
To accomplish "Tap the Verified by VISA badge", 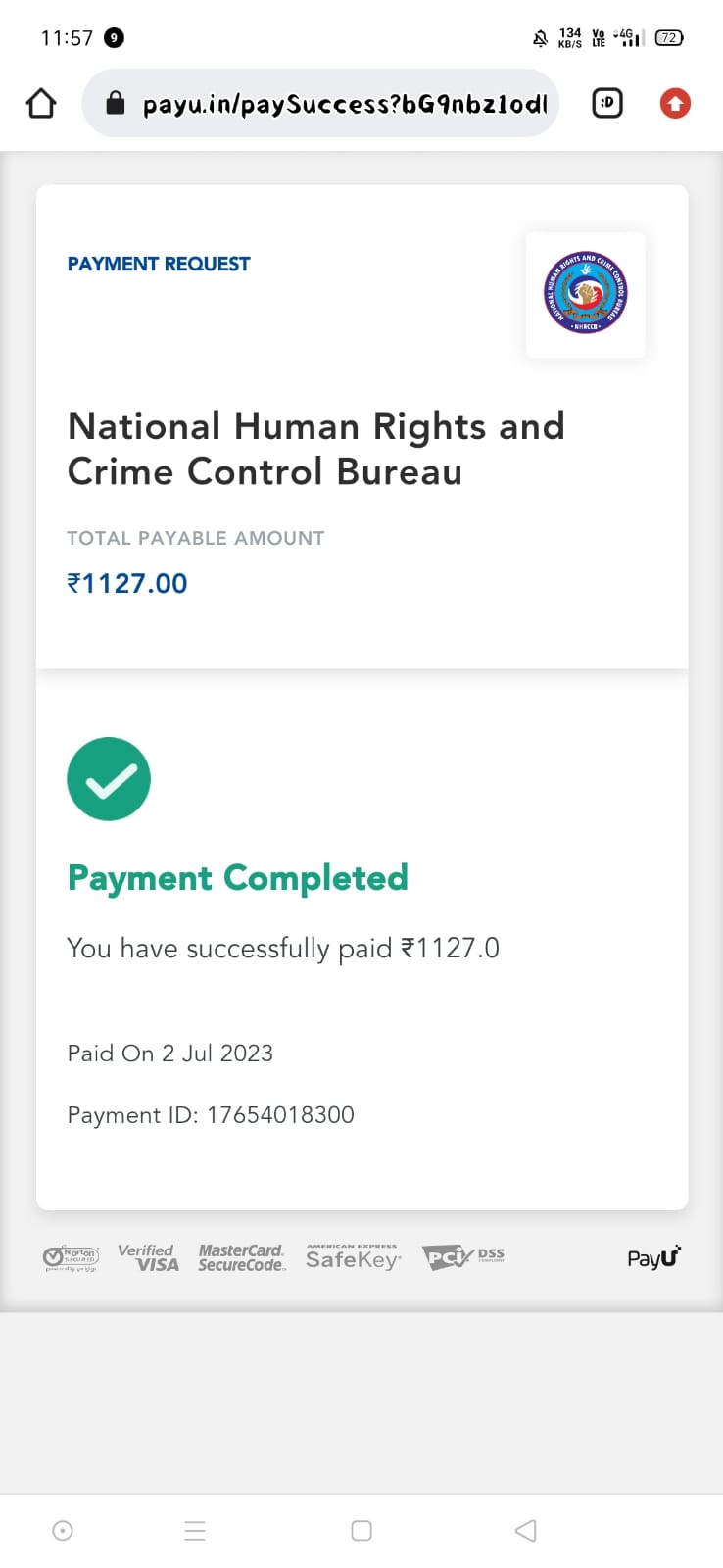I will coord(149,1257).
